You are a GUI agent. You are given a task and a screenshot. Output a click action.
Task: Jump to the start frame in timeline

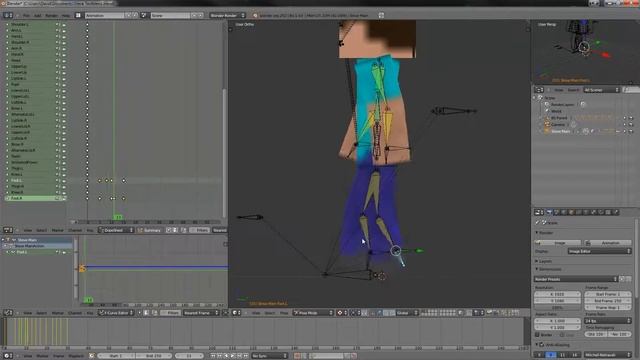click(213, 356)
